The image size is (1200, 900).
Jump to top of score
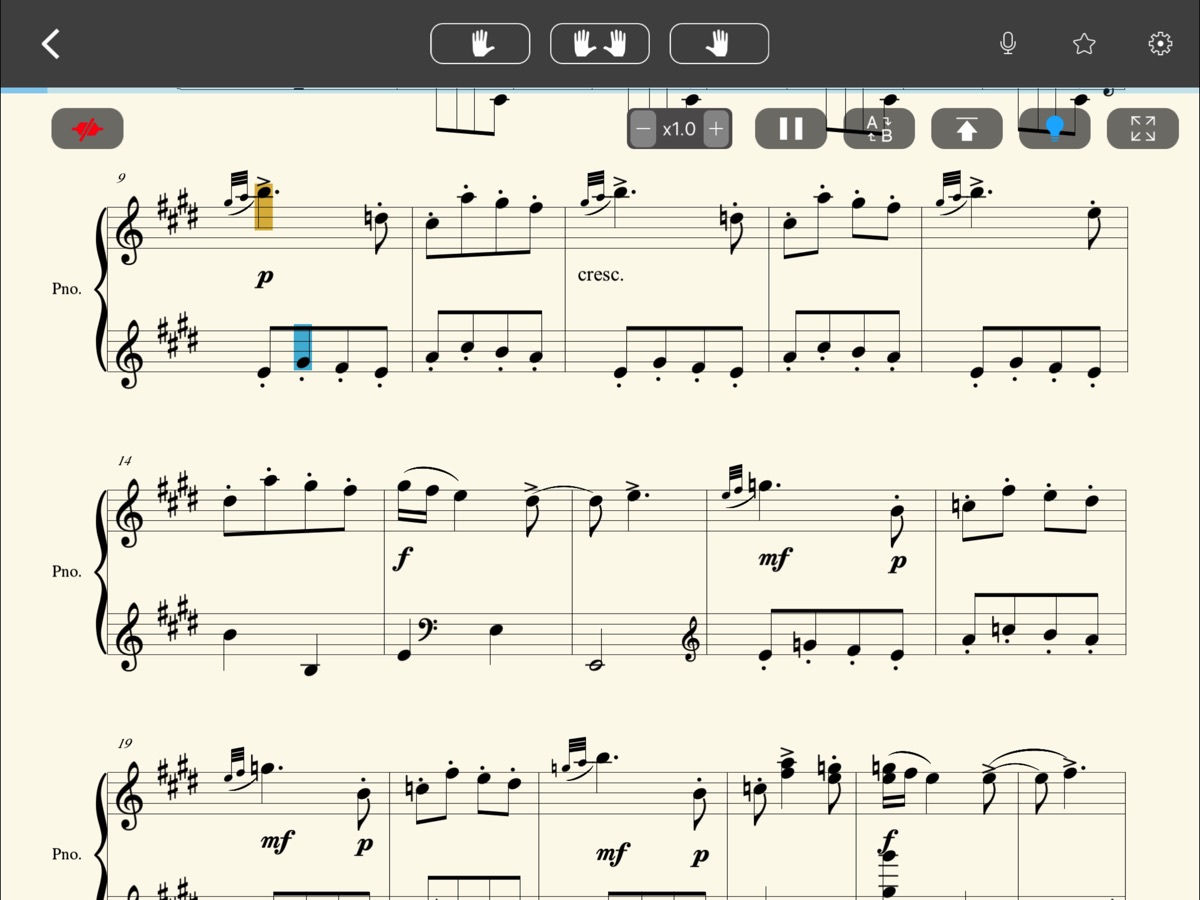(967, 129)
